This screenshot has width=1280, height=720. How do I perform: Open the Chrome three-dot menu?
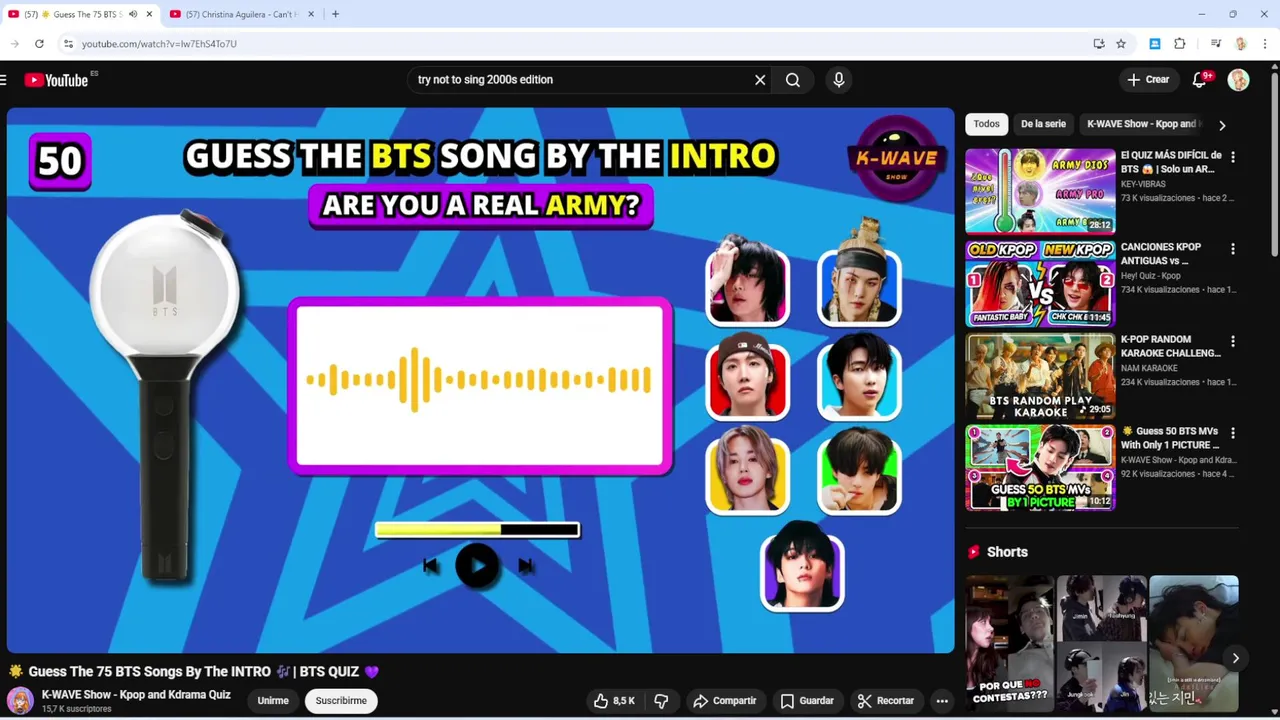pyautogui.click(x=1266, y=44)
